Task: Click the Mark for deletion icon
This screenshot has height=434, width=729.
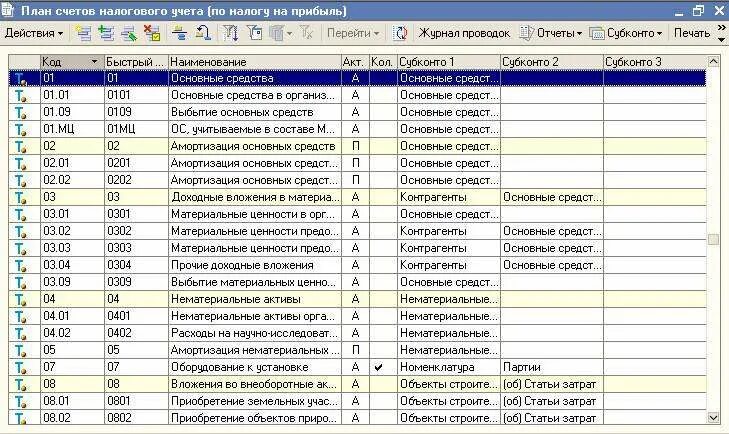Action: [152, 33]
